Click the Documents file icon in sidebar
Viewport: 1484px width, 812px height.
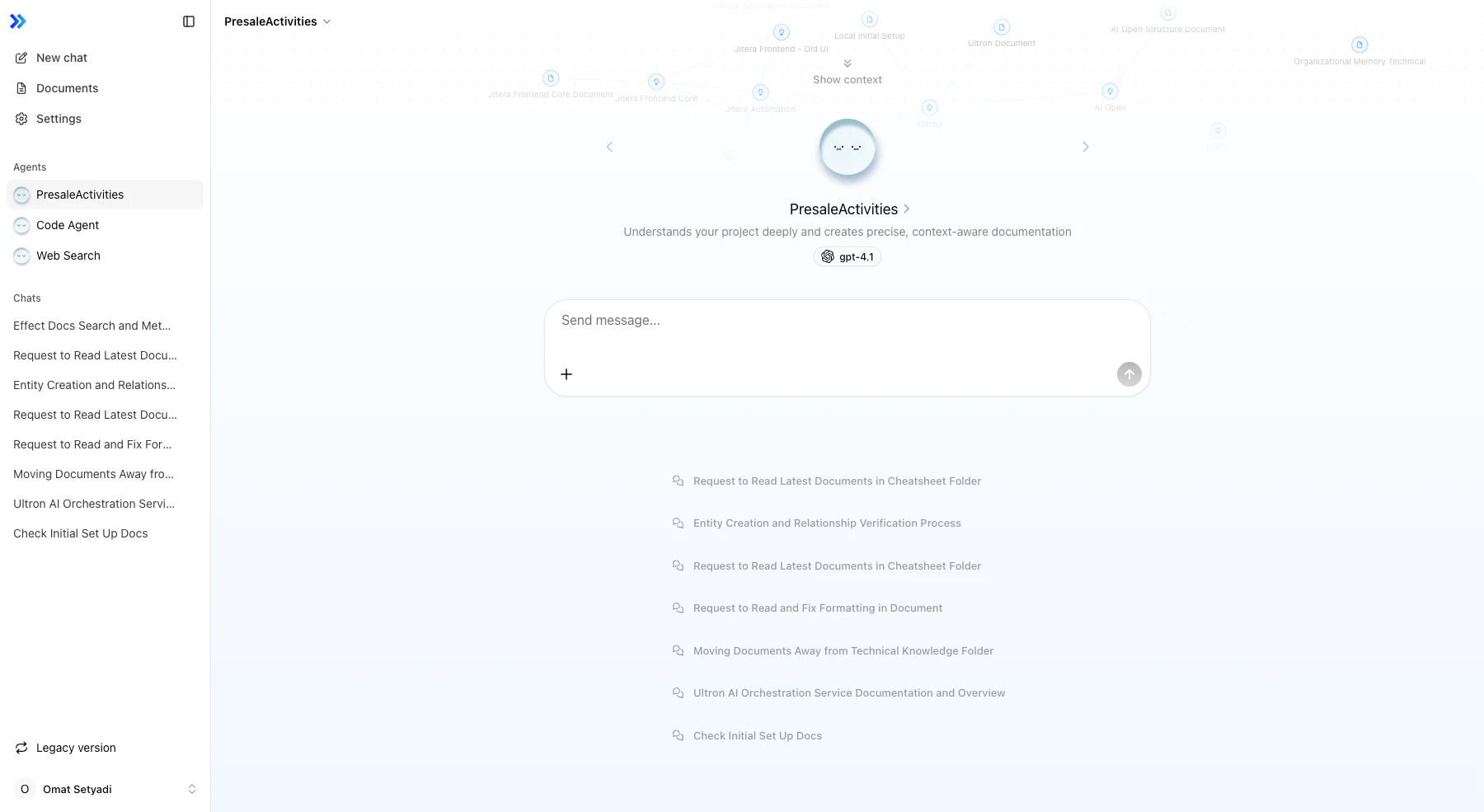pos(21,88)
